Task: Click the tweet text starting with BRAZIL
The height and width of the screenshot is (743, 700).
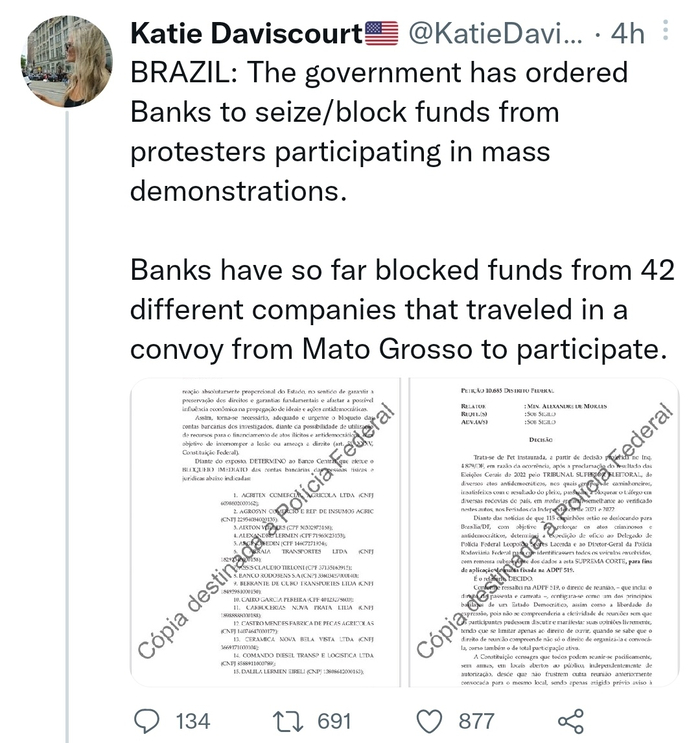Action: tap(379, 131)
